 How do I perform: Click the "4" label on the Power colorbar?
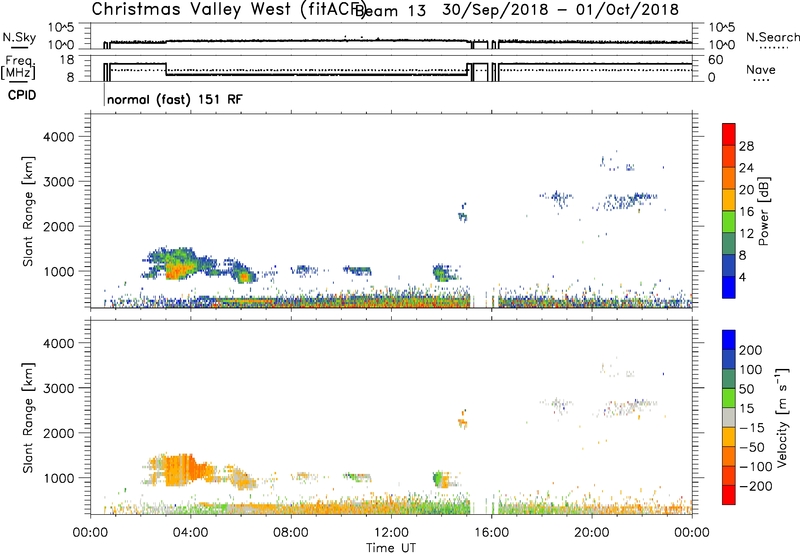tap(743, 278)
